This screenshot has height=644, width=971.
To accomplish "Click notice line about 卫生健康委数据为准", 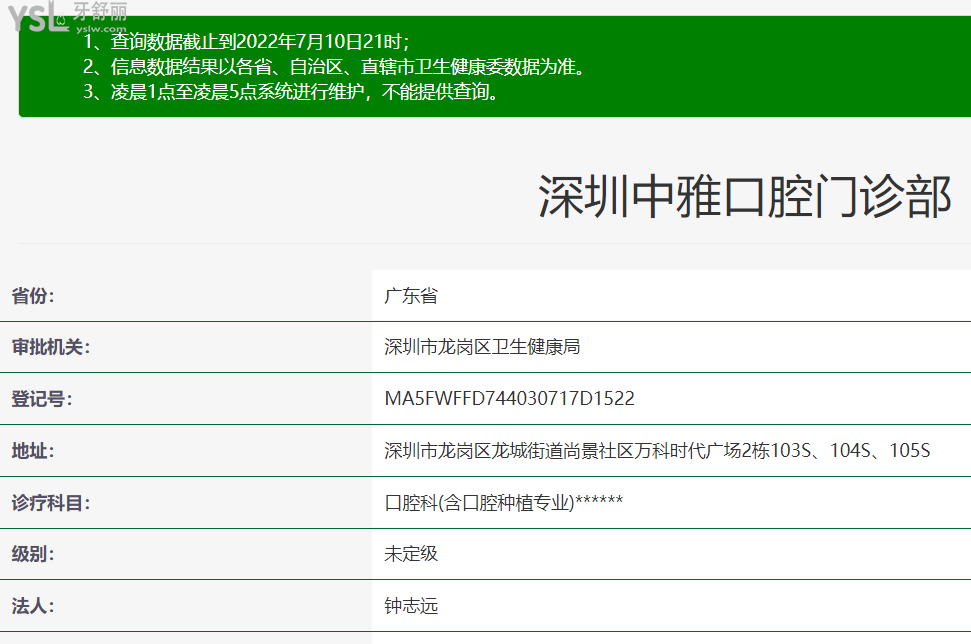I will click(x=334, y=67).
